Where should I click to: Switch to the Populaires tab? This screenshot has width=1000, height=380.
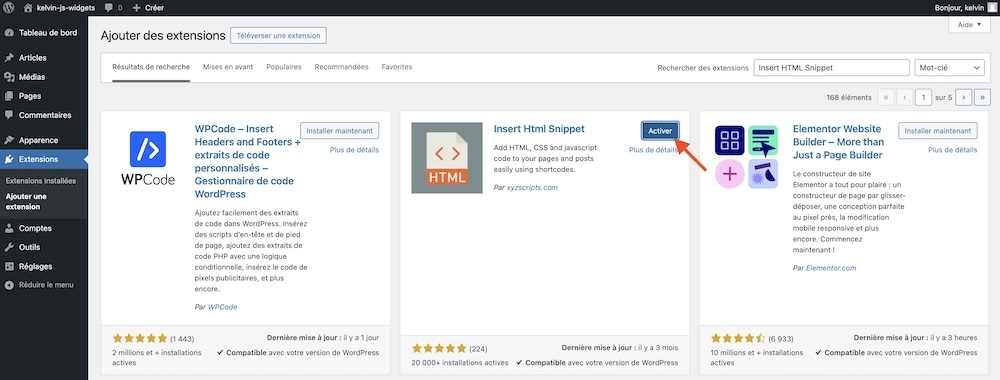point(284,67)
